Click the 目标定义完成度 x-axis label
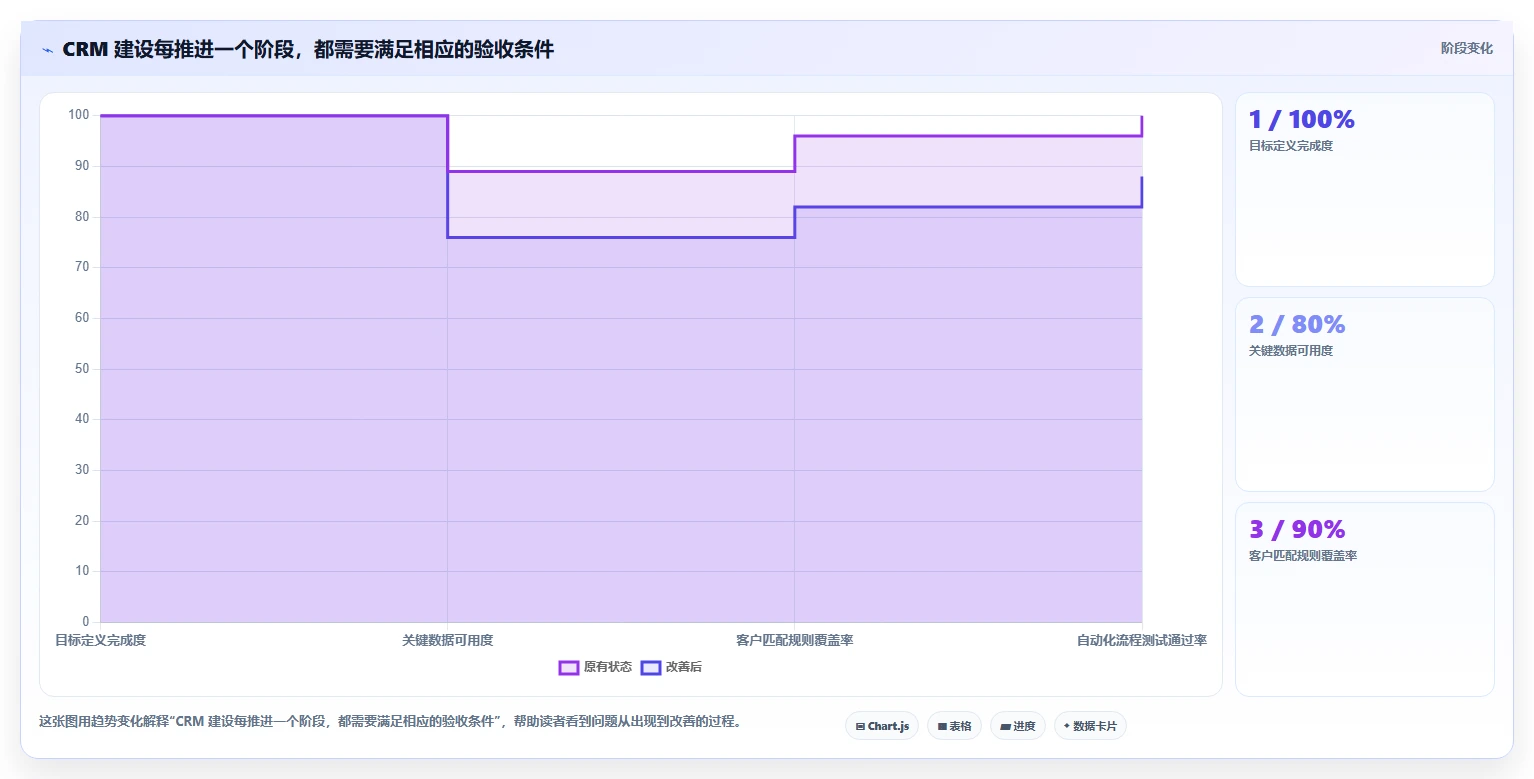The image size is (1534, 779). click(x=100, y=640)
